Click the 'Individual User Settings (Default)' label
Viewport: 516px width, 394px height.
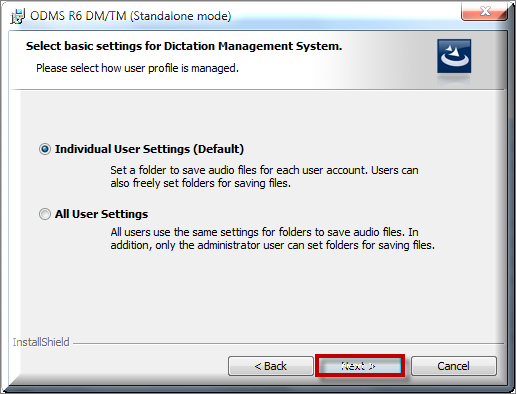click(x=149, y=149)
